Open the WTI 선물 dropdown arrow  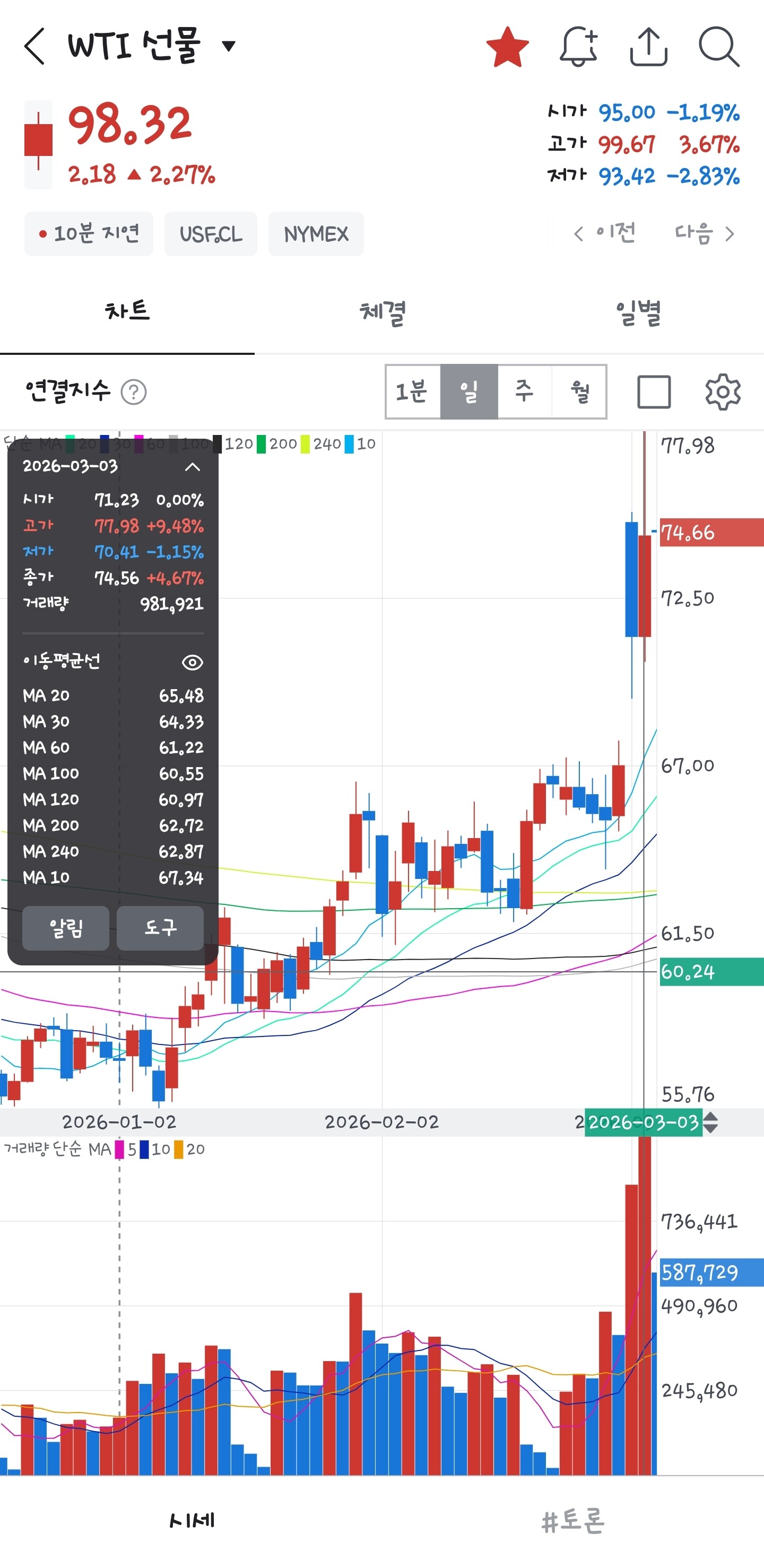(x=229, y=46)
